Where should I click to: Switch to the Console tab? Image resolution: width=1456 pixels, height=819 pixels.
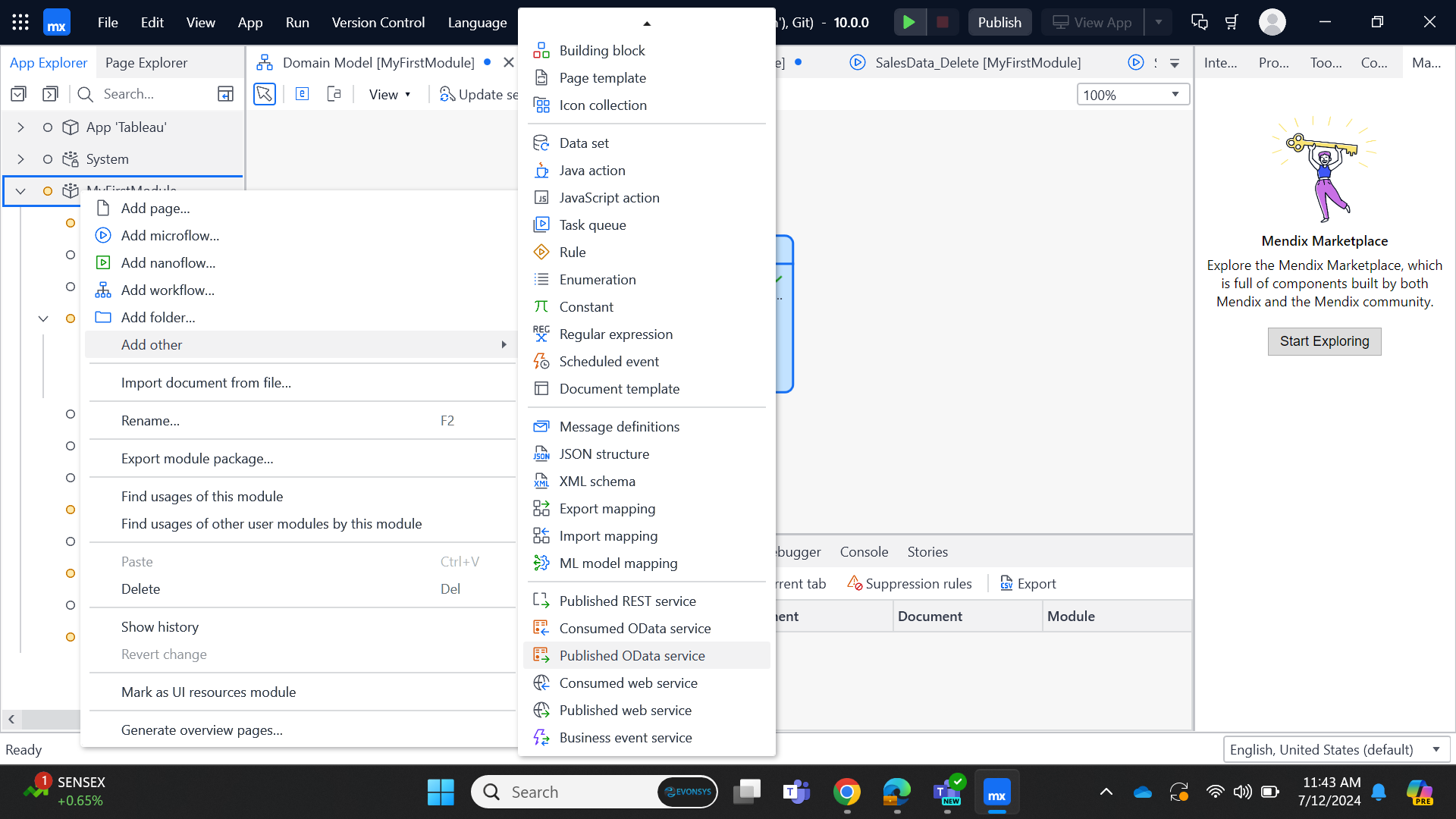pyautogui.click(x=864, y=551)
